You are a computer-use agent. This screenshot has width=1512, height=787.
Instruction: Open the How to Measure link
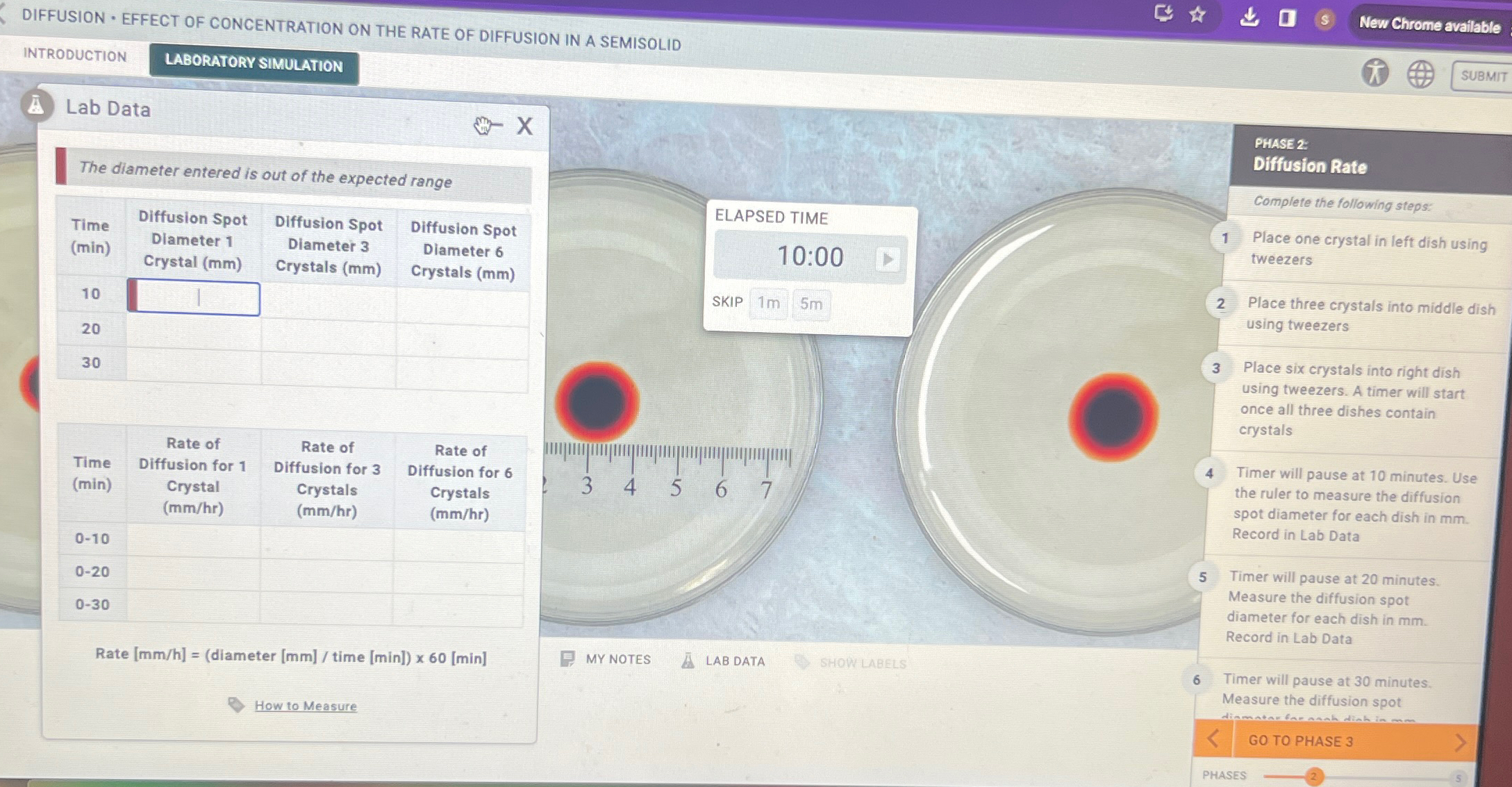pos(306,706)
